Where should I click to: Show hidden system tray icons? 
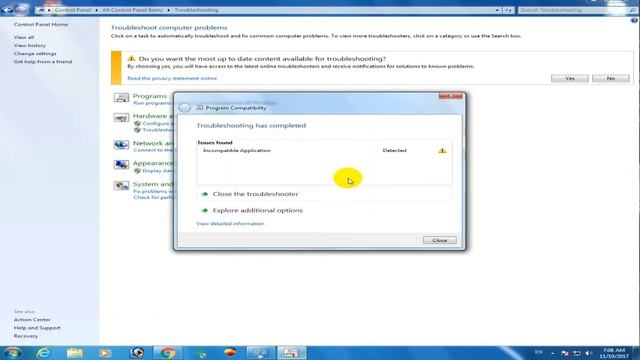click(553, 353)
